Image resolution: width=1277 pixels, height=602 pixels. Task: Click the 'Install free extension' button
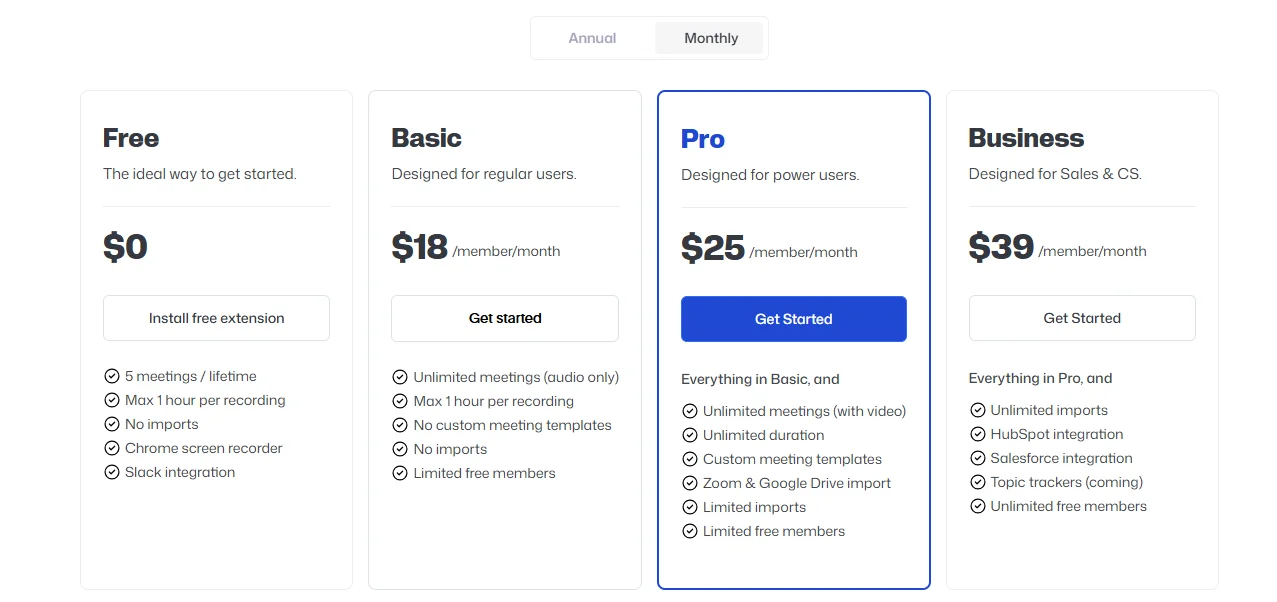[x=216, y=318]
